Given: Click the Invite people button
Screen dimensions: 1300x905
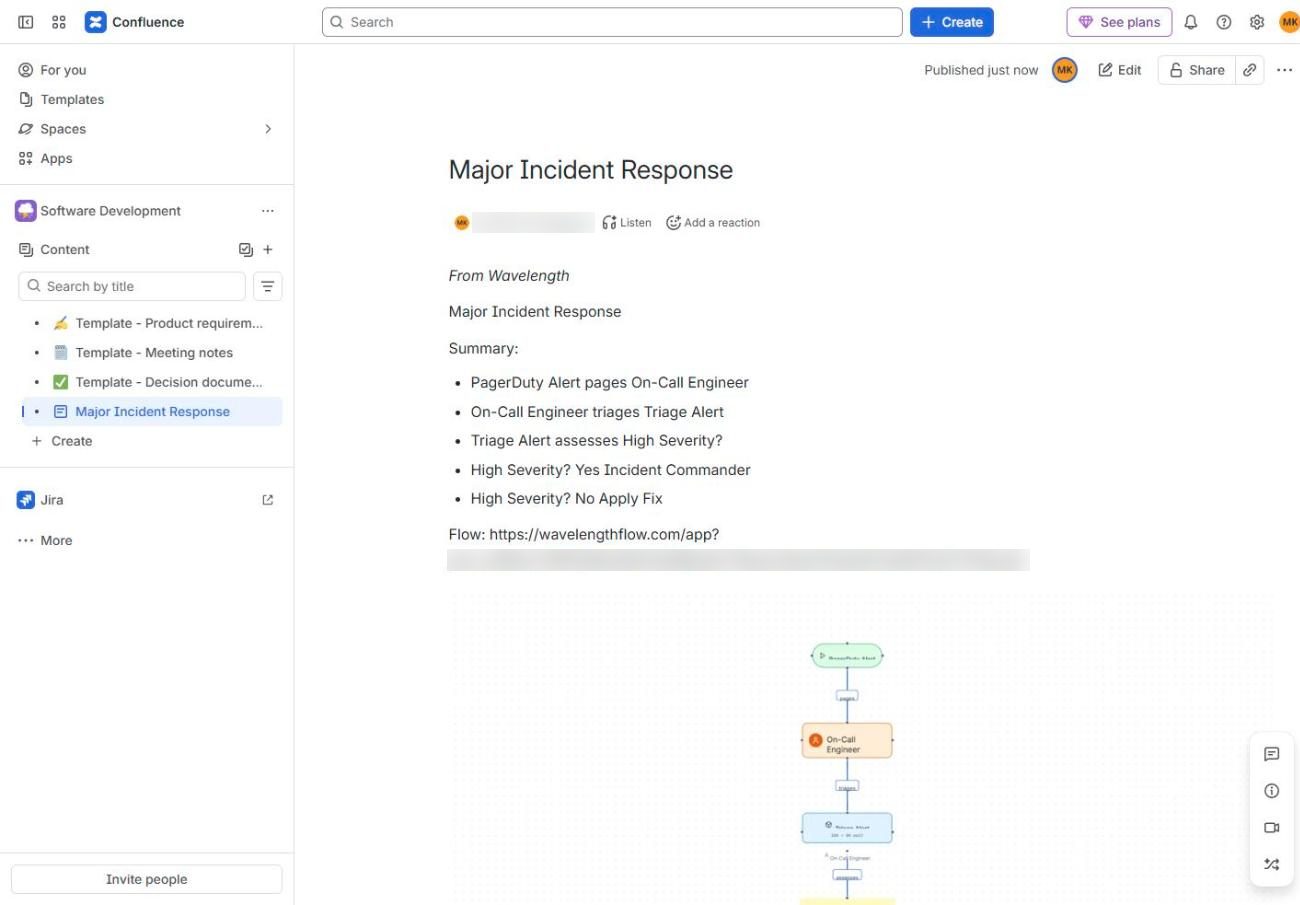Looking at the screenshot, I should 147,879.
